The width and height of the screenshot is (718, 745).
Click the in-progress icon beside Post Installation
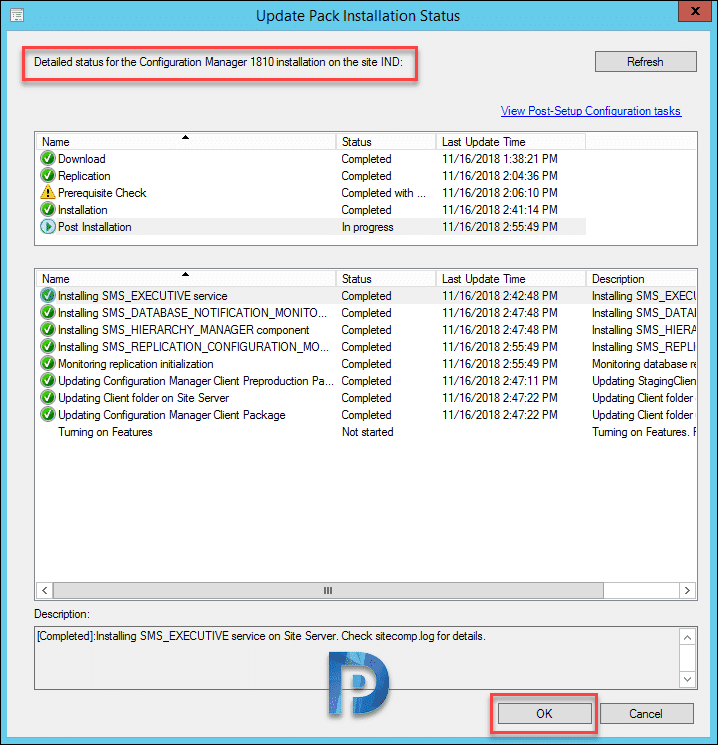click(x=48, y=227)
